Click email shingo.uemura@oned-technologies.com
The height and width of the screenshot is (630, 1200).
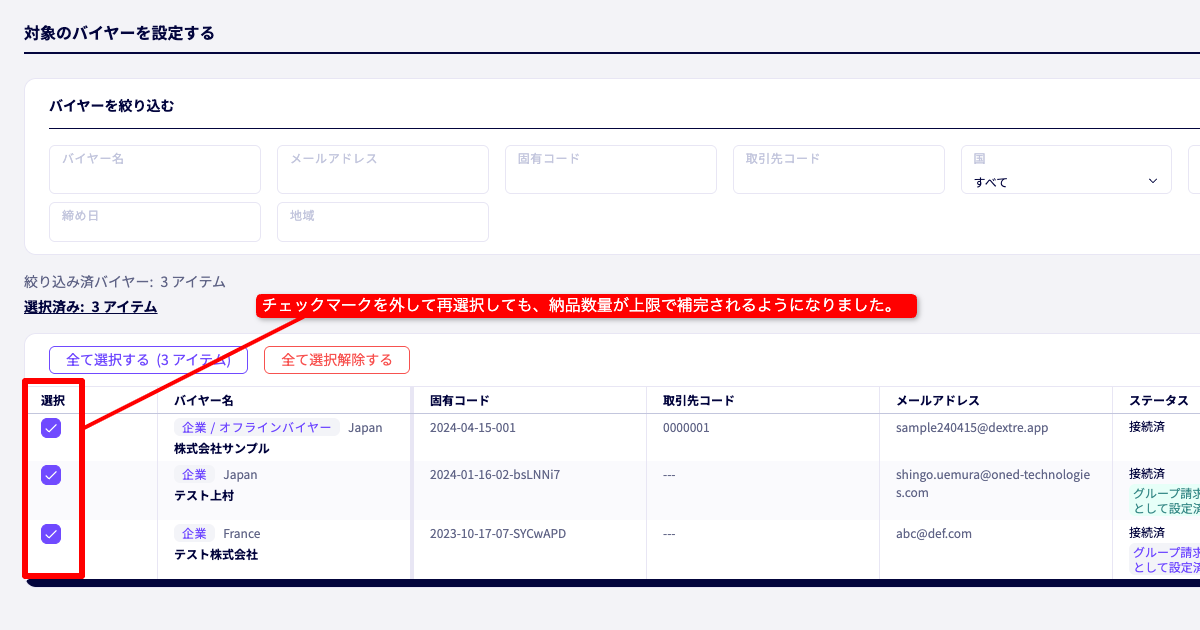pyautogui.click(x=993, y=484)
